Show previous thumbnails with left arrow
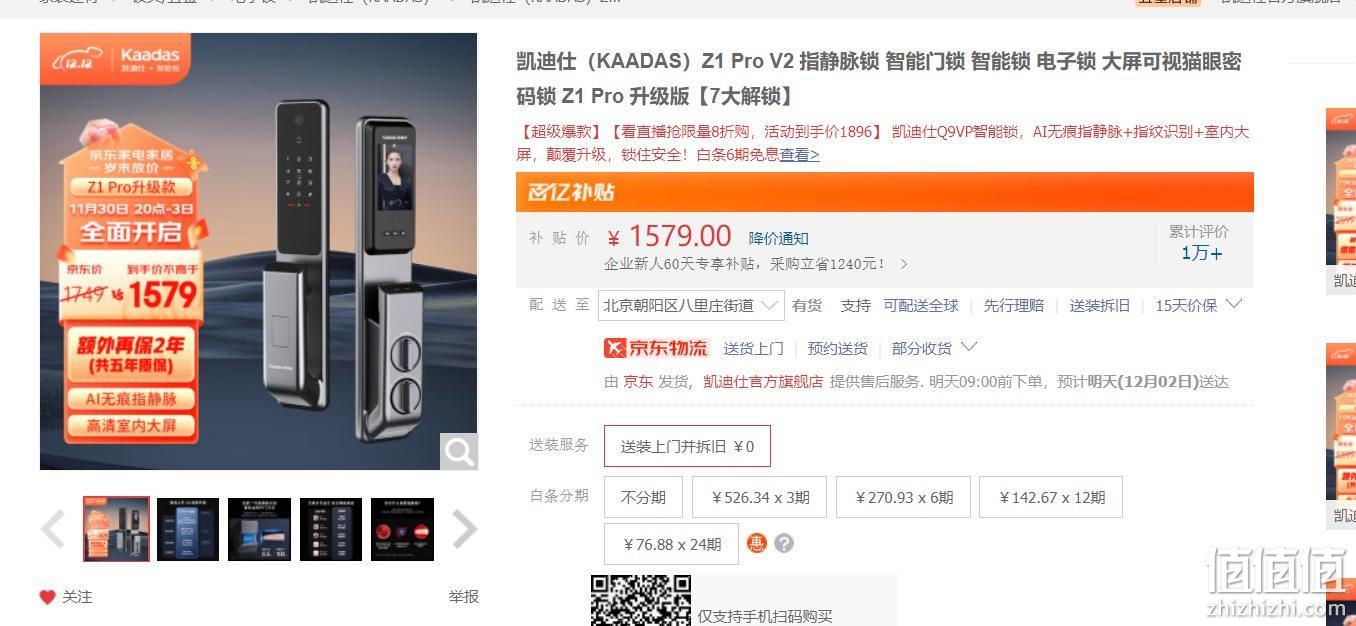1356x626 pixels. (53, 529)
